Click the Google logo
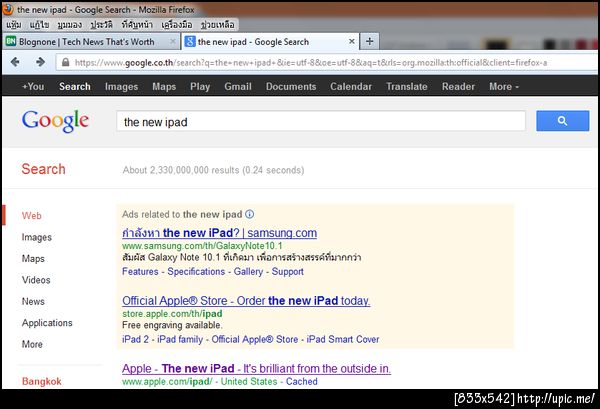The height and width of the screenshot is (409, 600). pos(55,121)
